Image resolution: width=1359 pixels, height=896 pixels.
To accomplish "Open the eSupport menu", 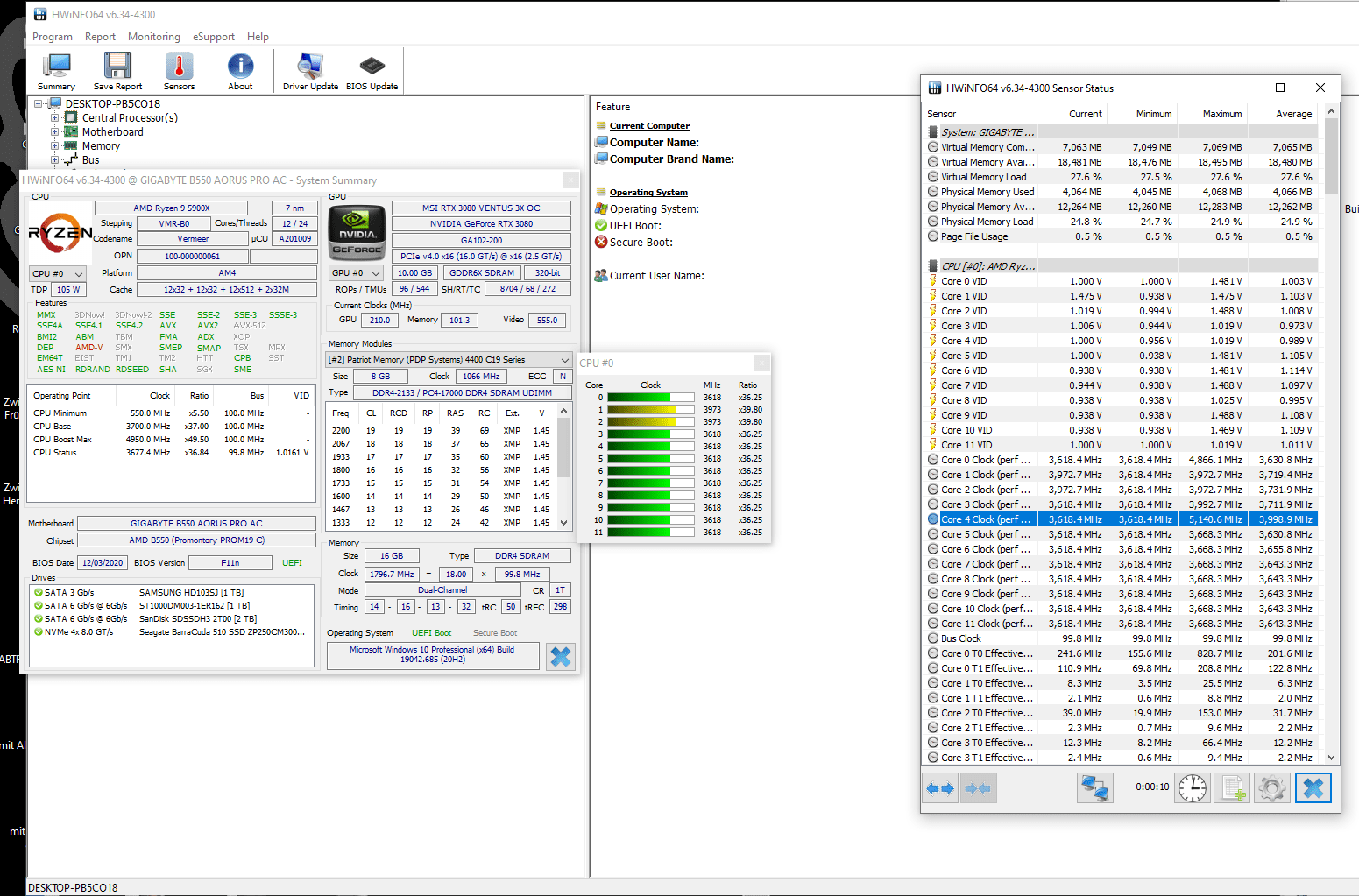I will click(x=214, y=37).
